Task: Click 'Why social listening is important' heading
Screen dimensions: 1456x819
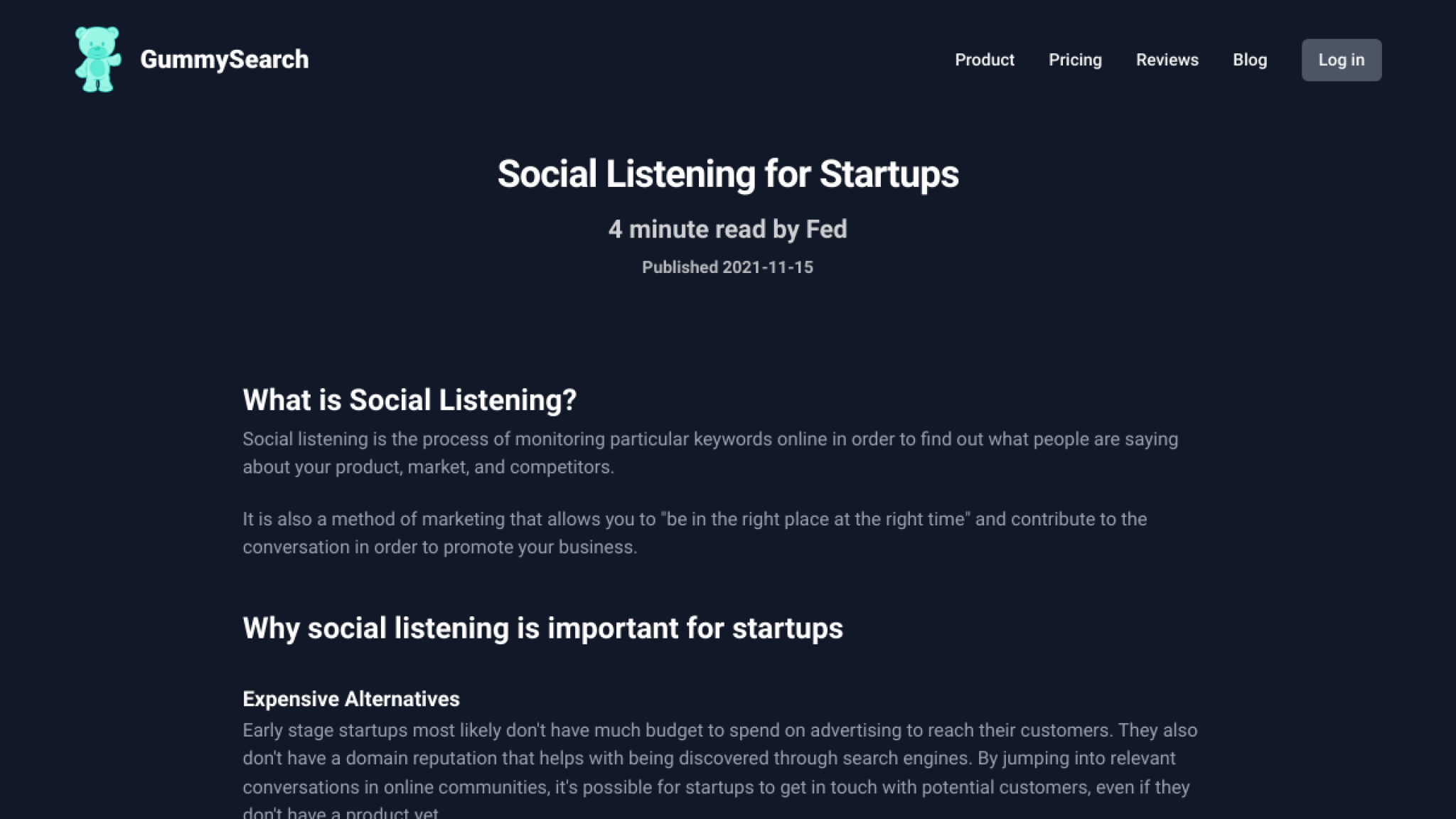Action: tap(542, 628)
